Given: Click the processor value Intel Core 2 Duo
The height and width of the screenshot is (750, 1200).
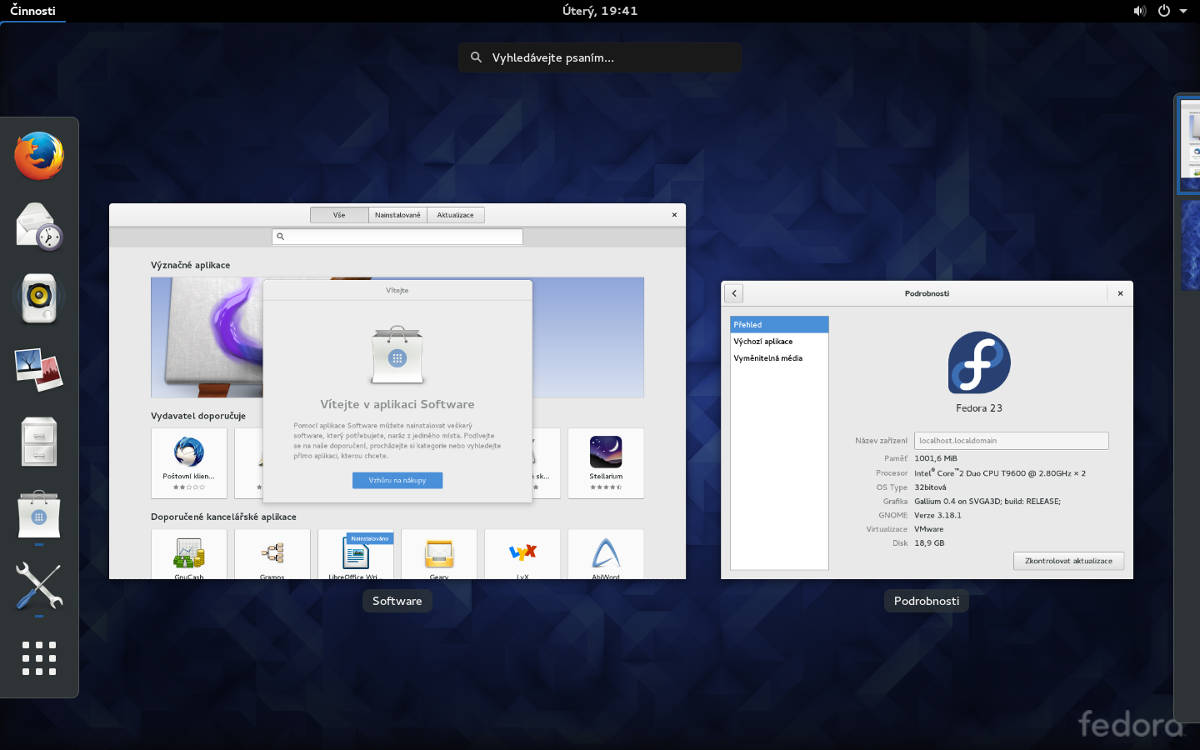Looking at the screenshot, I should point(1000,472).
